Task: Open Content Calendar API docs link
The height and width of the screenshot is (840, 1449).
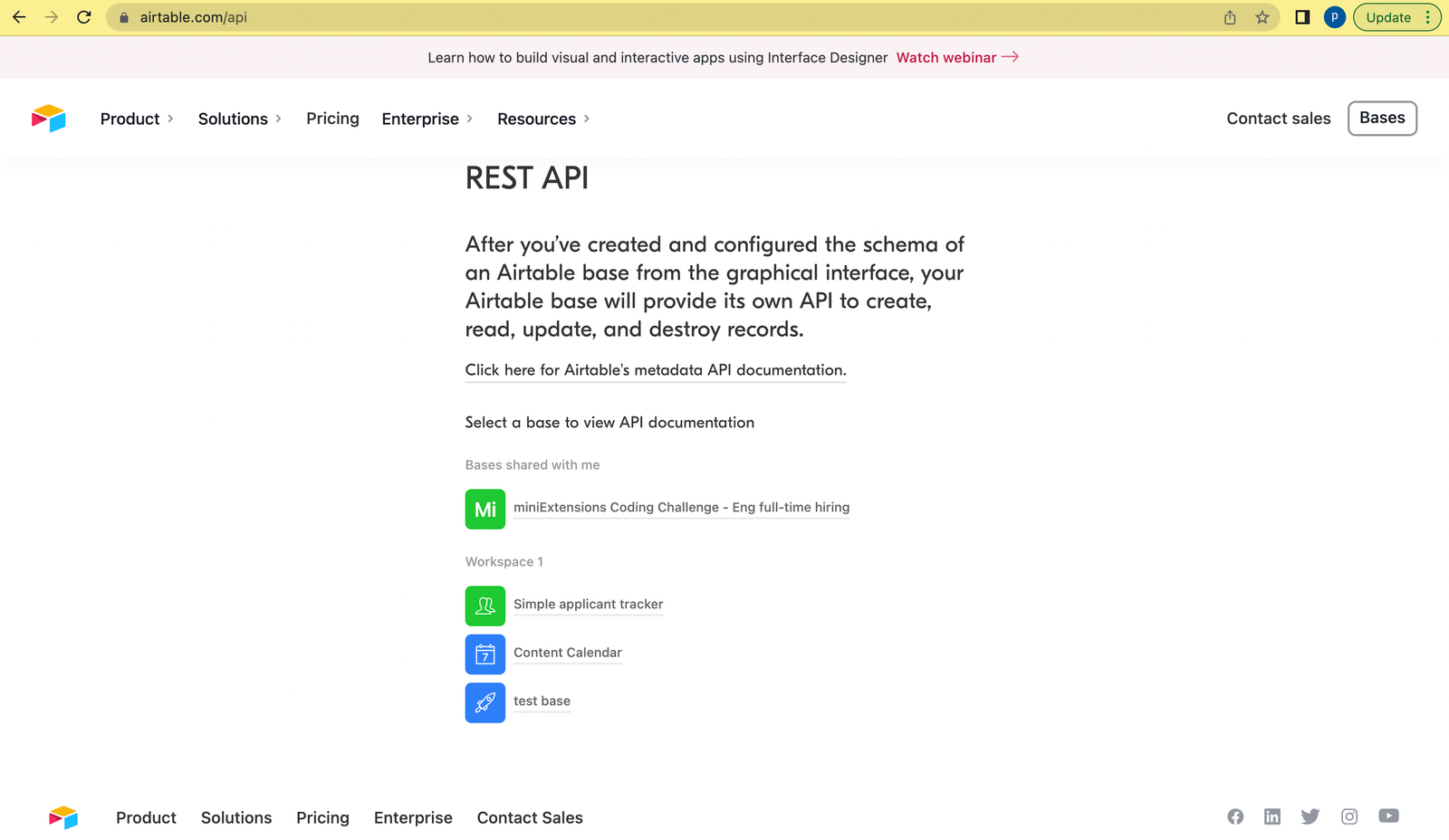Action: [x=567, y=653]
